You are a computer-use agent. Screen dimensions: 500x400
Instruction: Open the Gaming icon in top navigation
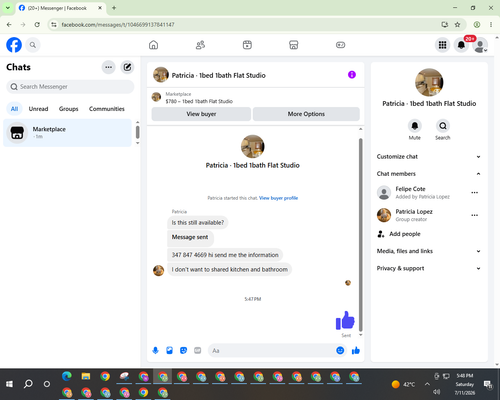coord(340,45)
